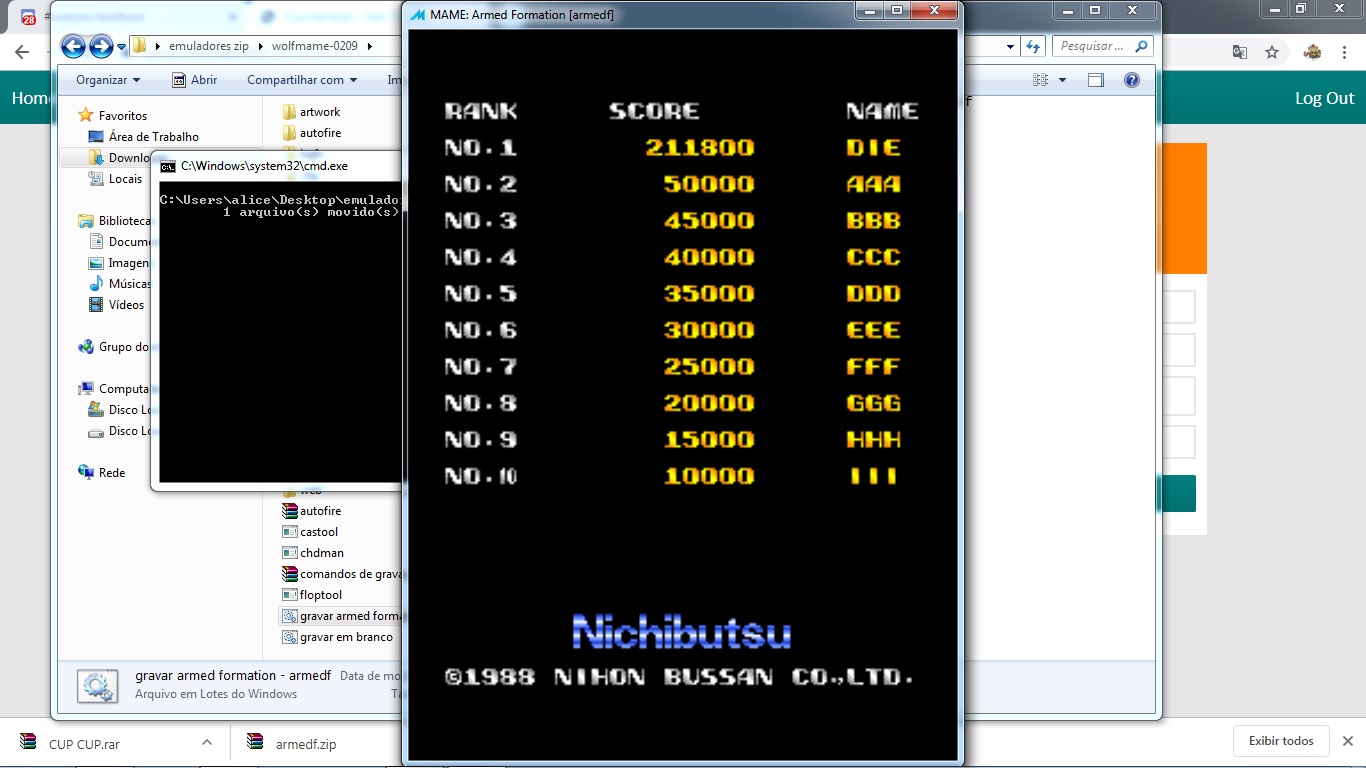Click the batch file icon in details pane

97,685
